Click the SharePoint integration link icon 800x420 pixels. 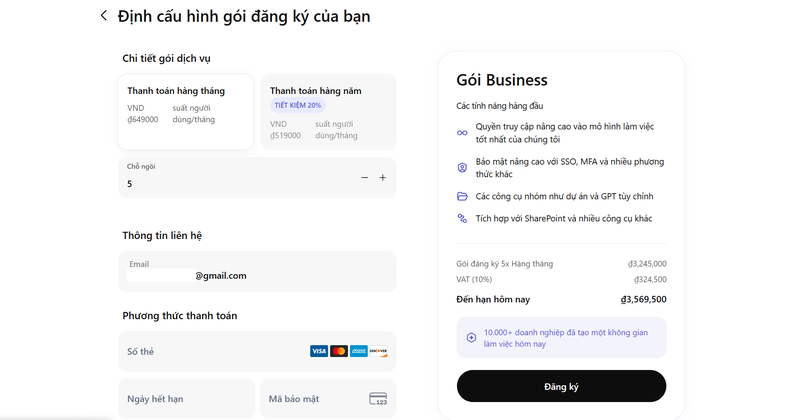462,218
